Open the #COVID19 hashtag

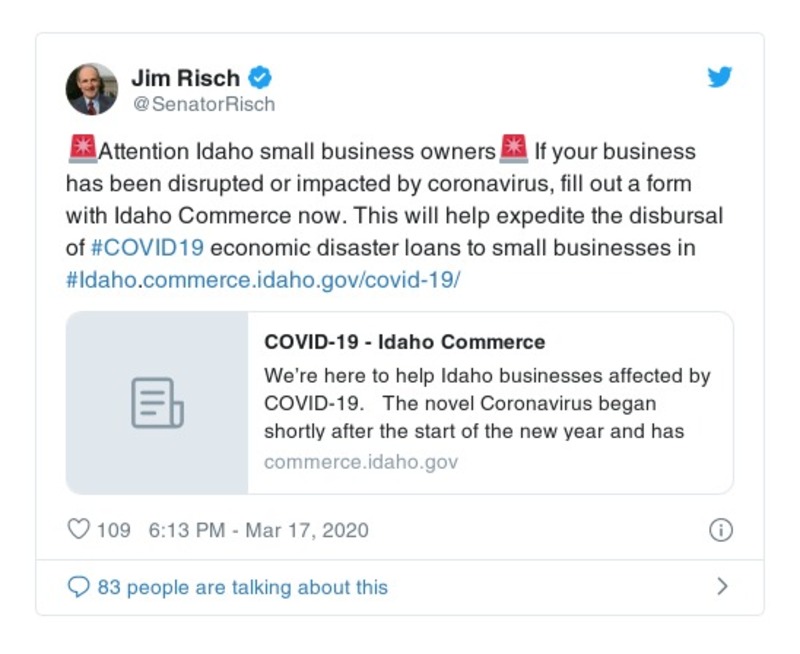(x=147, y=248)
